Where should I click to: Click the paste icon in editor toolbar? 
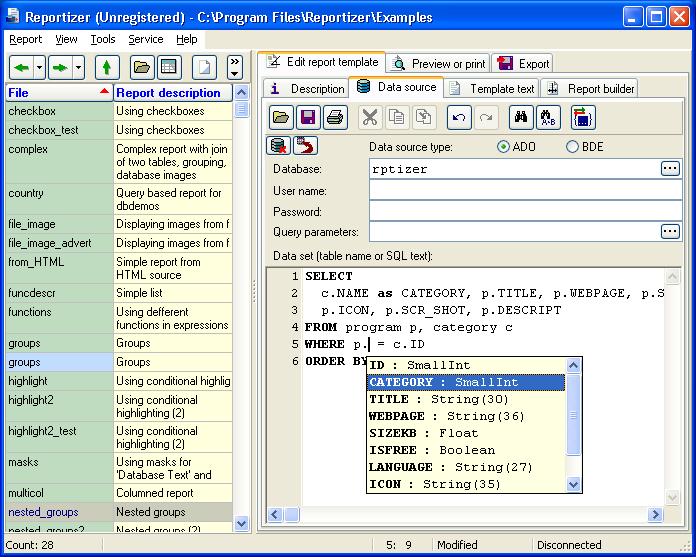pyautogui.click(x=424, y=118)
